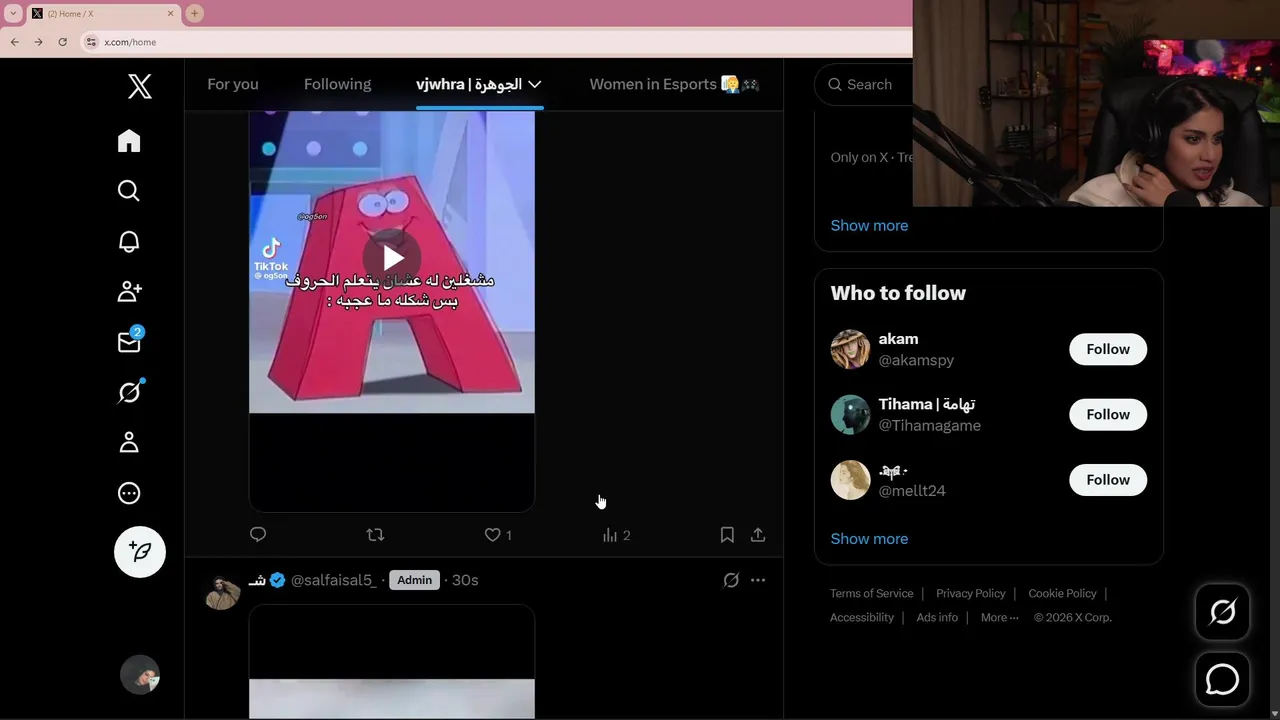This screenshot has height=720, width=1280.
Task: Open Cookie Policy link
Action: (x=1062, y=593)
